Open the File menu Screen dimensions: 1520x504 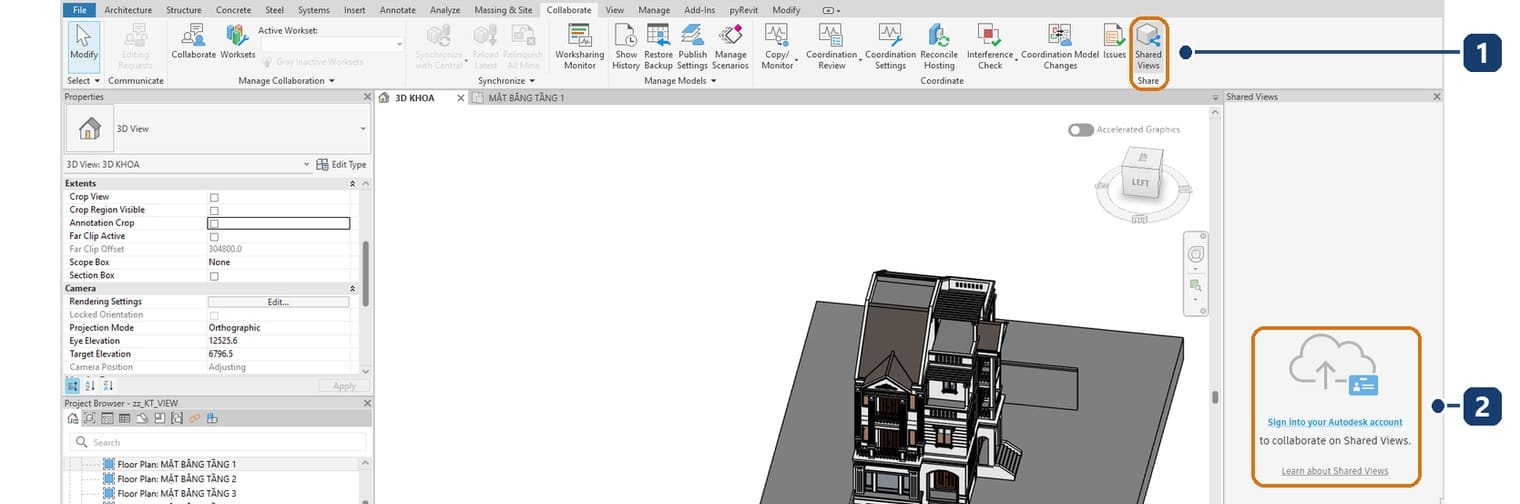click(80, 9)
